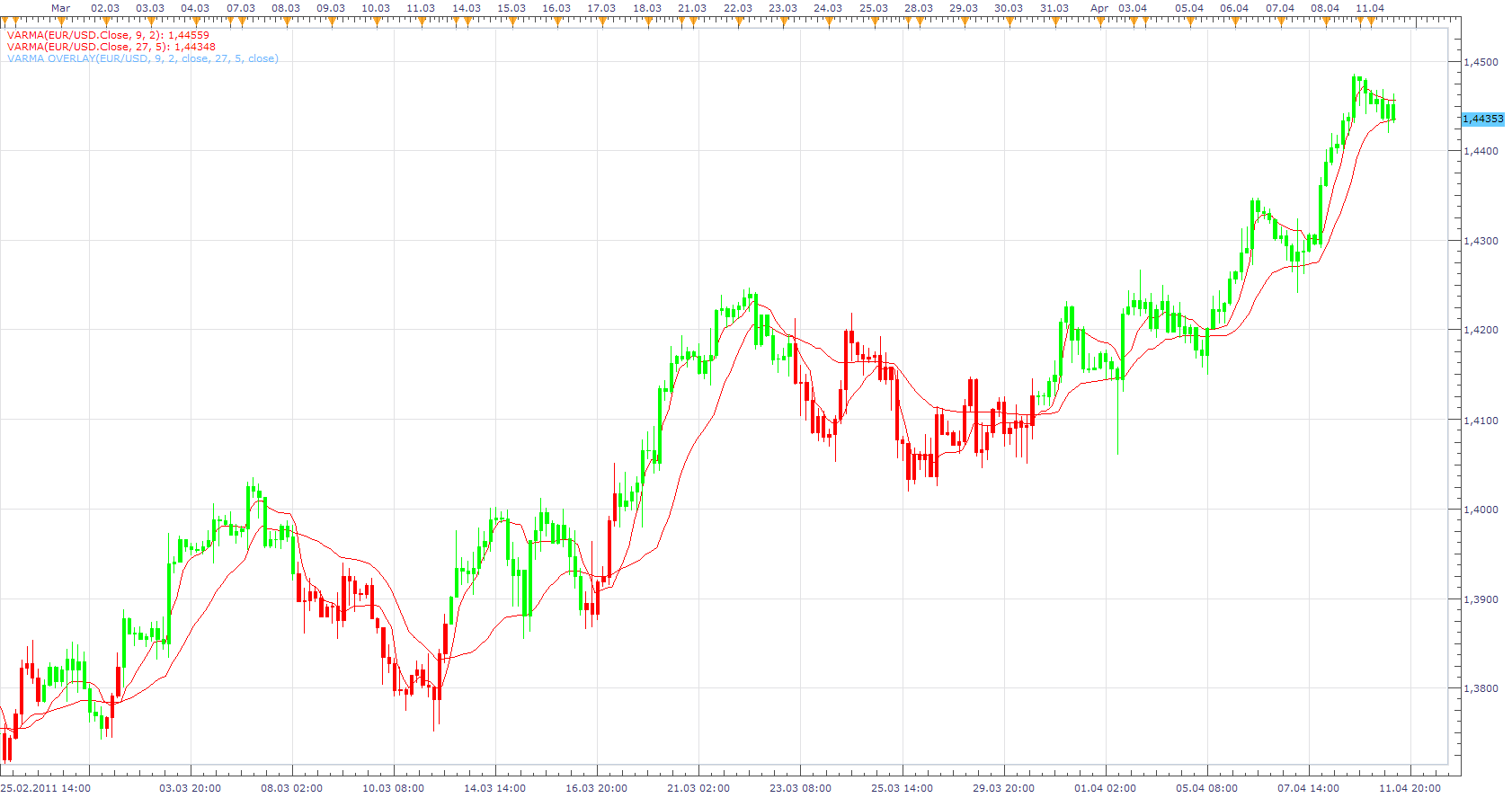Select the 11.03 date on top axis
Viewport: 1512px width, 798px height.
(421, 8)
